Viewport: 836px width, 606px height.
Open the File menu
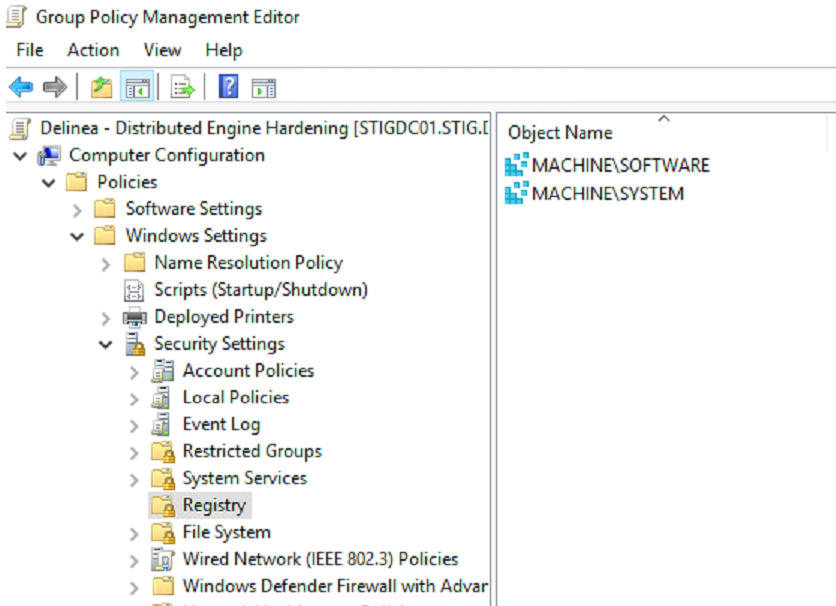pyautogui.click(x=30, y=50)
